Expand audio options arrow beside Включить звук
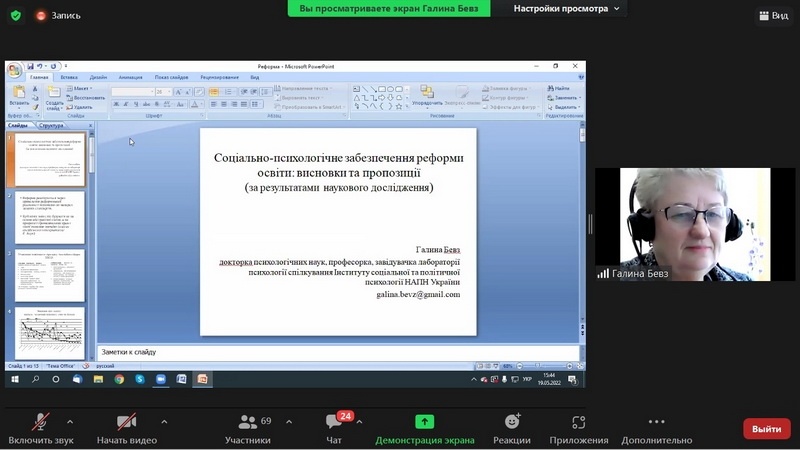 click(x=70, y=422)
